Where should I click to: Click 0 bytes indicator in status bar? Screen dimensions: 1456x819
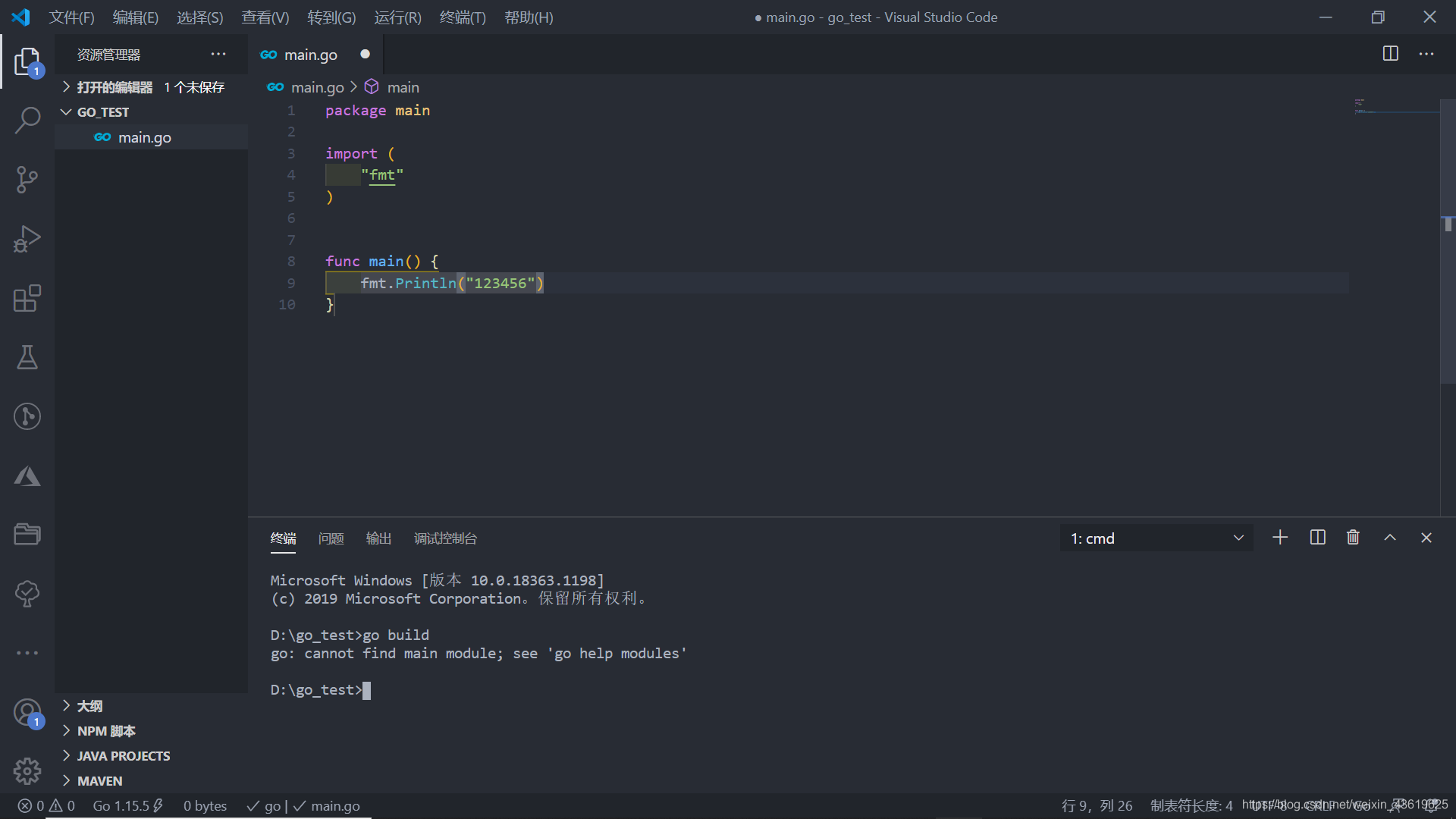205,805
